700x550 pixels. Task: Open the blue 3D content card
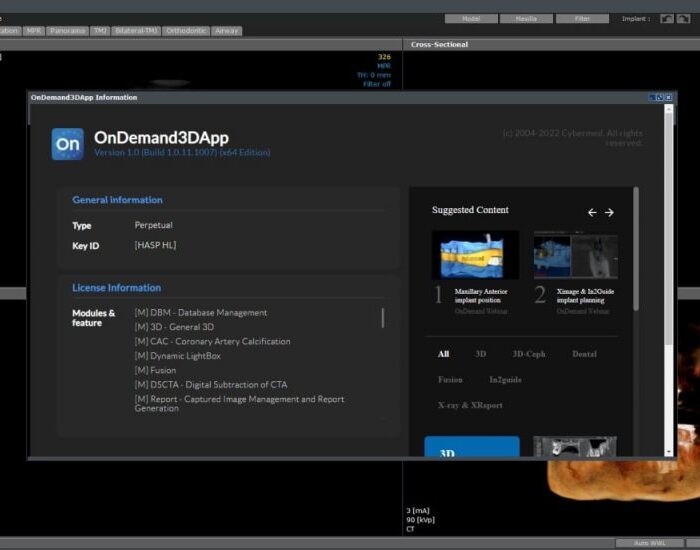click(472, 446)
